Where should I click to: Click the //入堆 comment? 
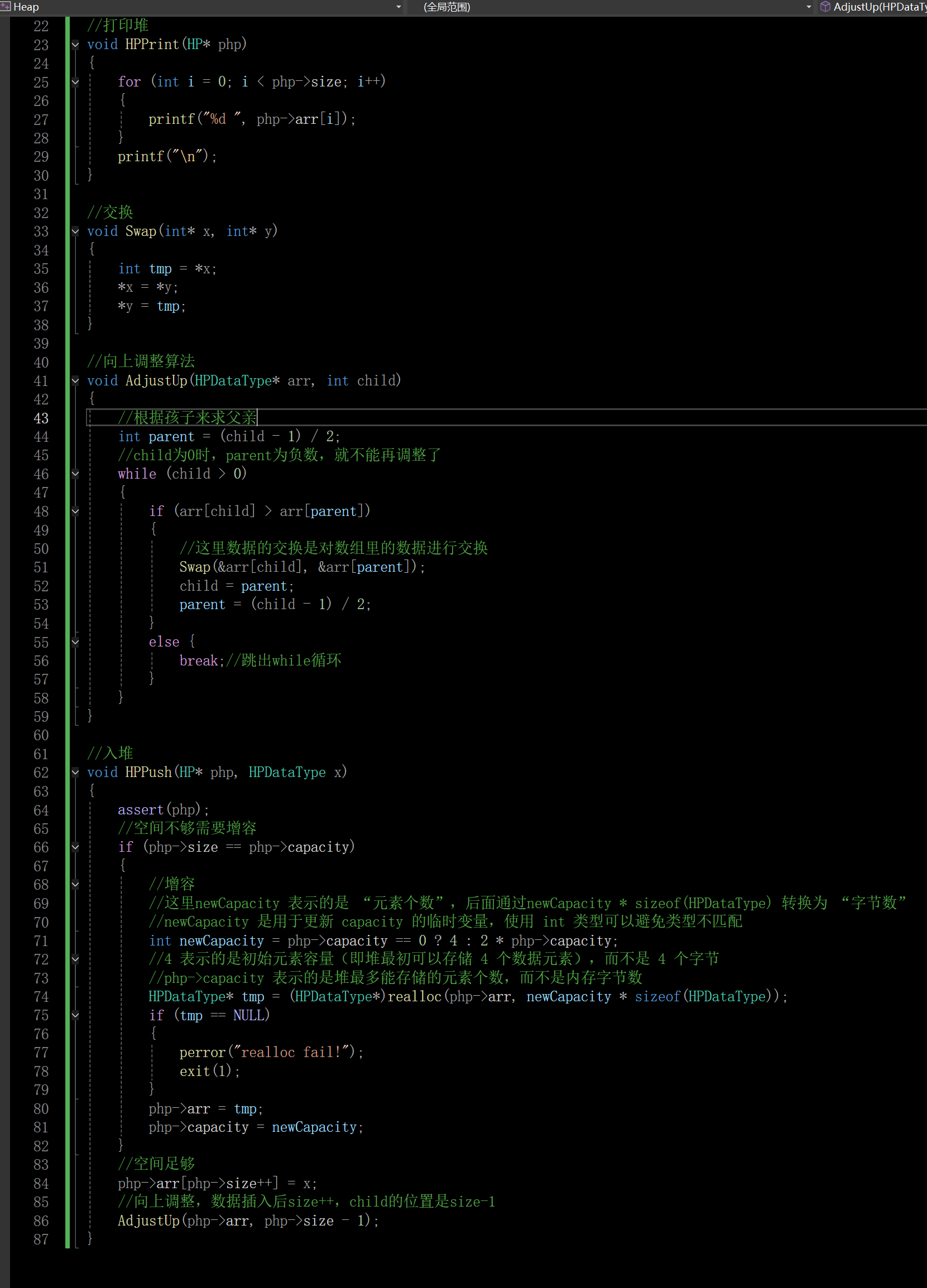110,754
